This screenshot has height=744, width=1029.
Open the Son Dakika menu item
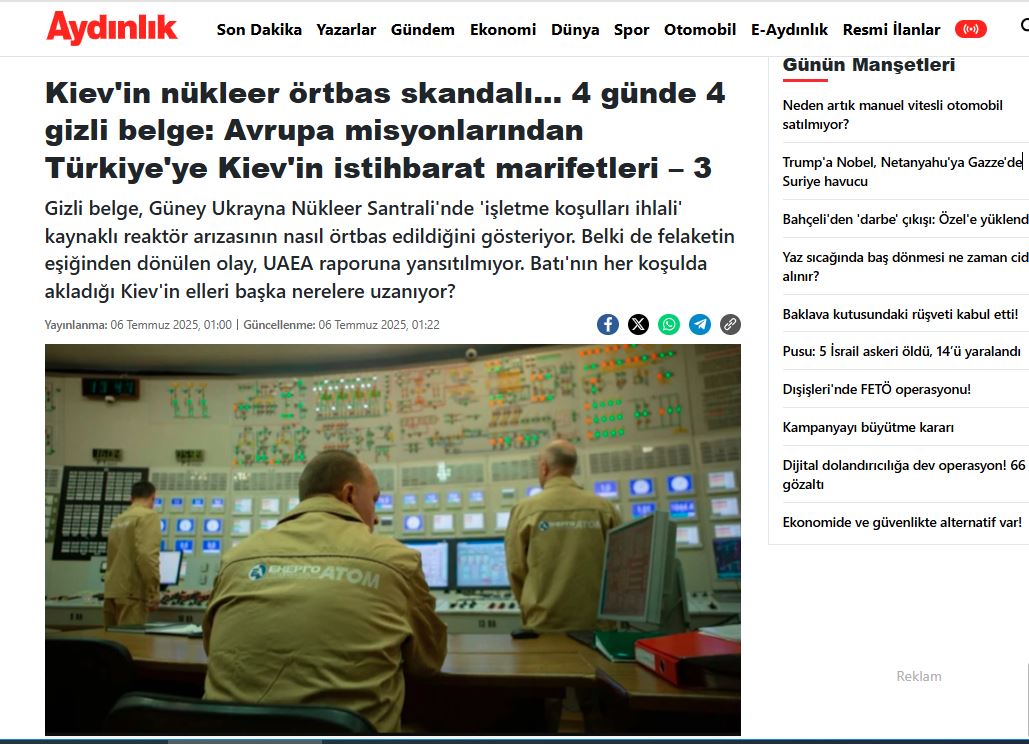coord(259,29)
